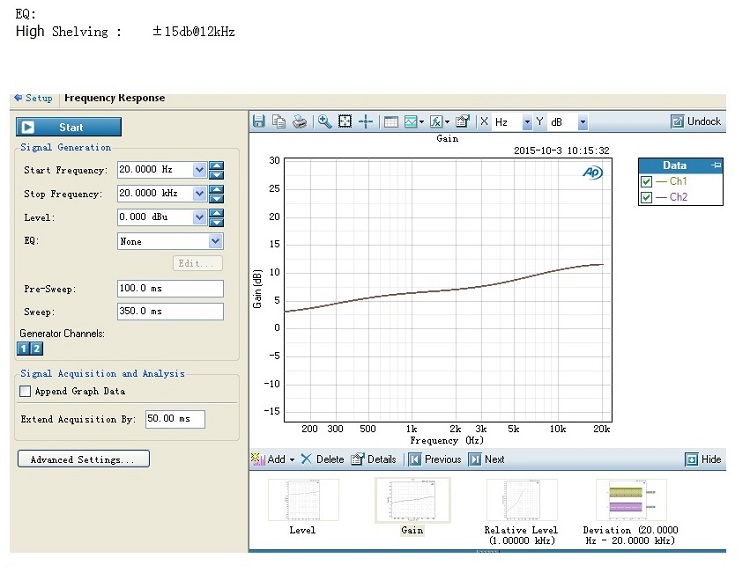This screenshot has height=573, width=750.
Task: Toggle generator channel 2 button
Action: tap(36, 349)
